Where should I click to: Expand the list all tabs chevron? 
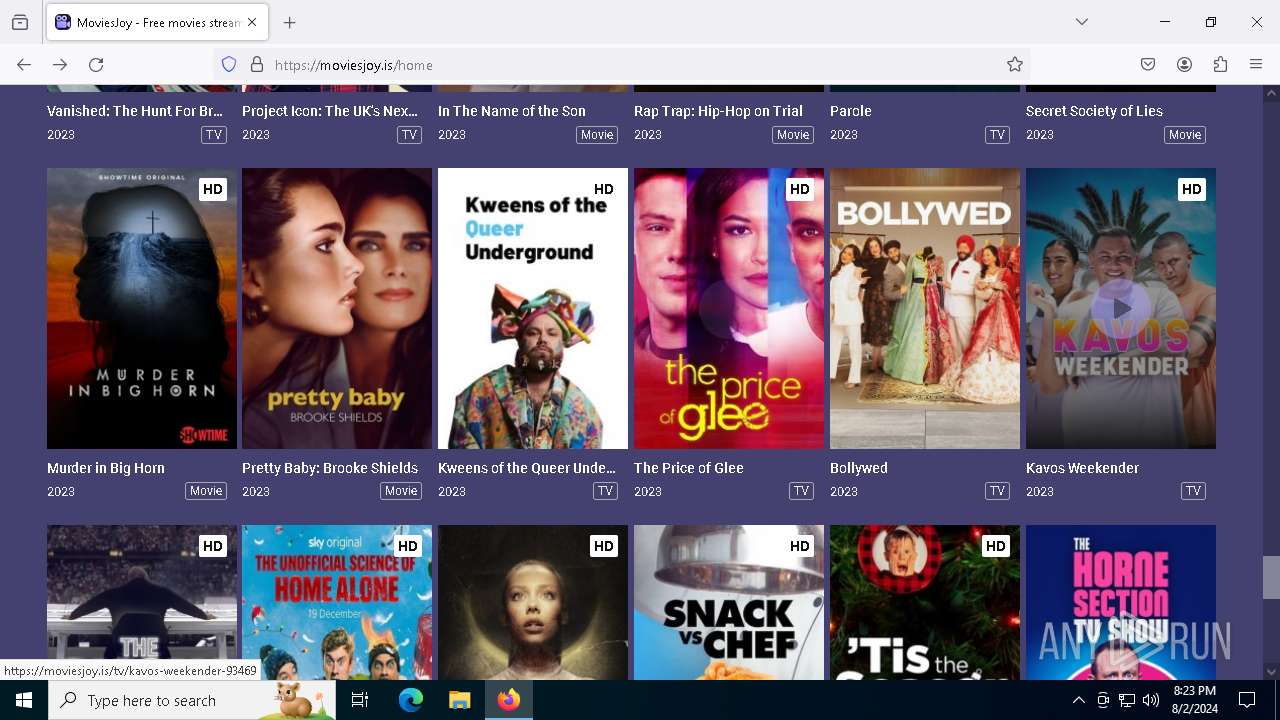1082,22
